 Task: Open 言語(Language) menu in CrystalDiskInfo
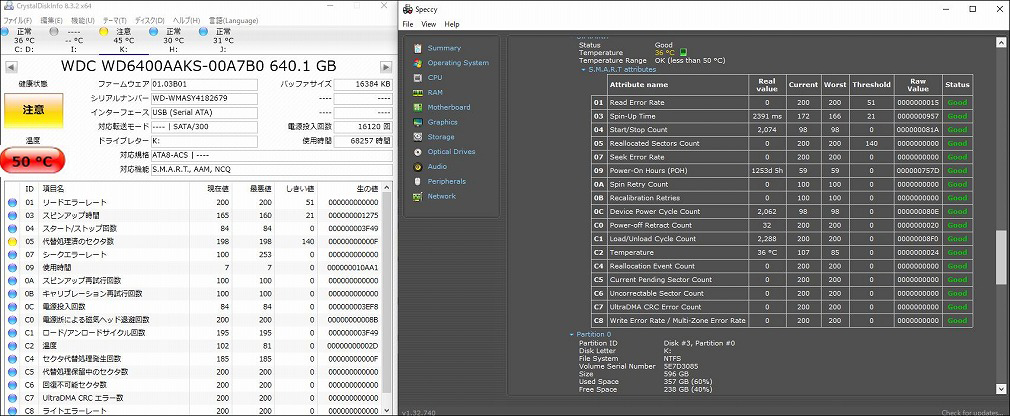pyautogui.click(x=233, y=21)
